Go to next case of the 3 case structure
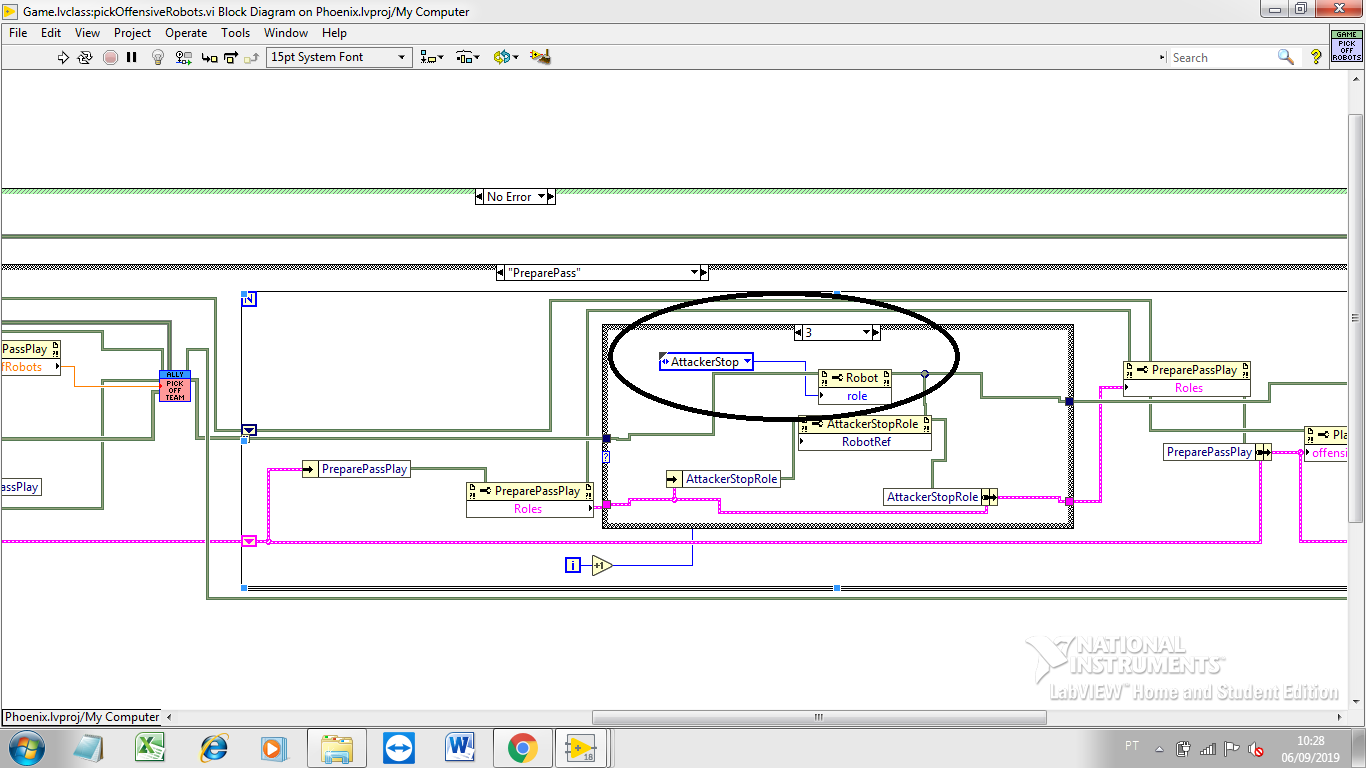1366x772 pixels. (x=876, y=333)
